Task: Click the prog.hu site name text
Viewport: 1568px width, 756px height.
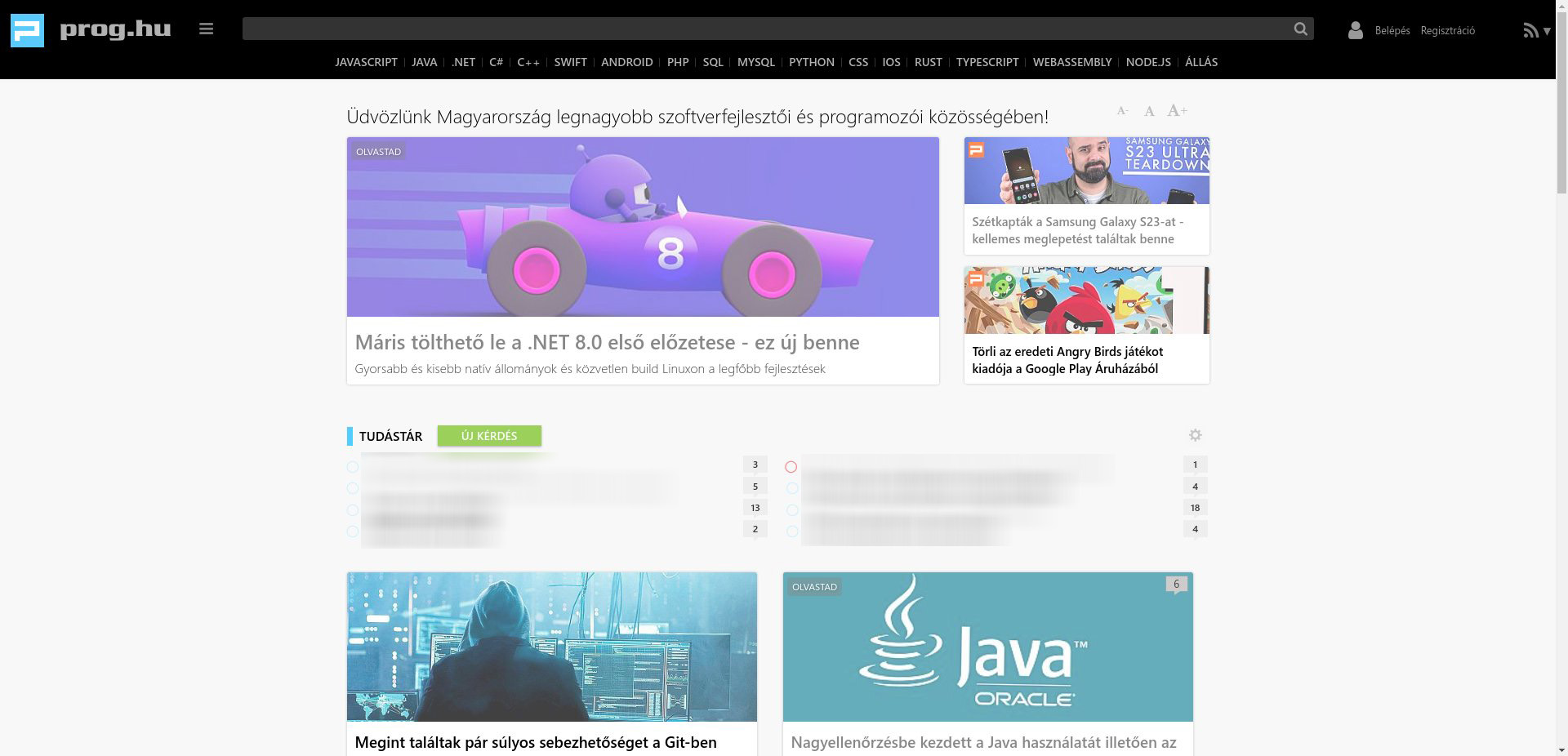Action: pyautogui.click(x=115, y=30)
